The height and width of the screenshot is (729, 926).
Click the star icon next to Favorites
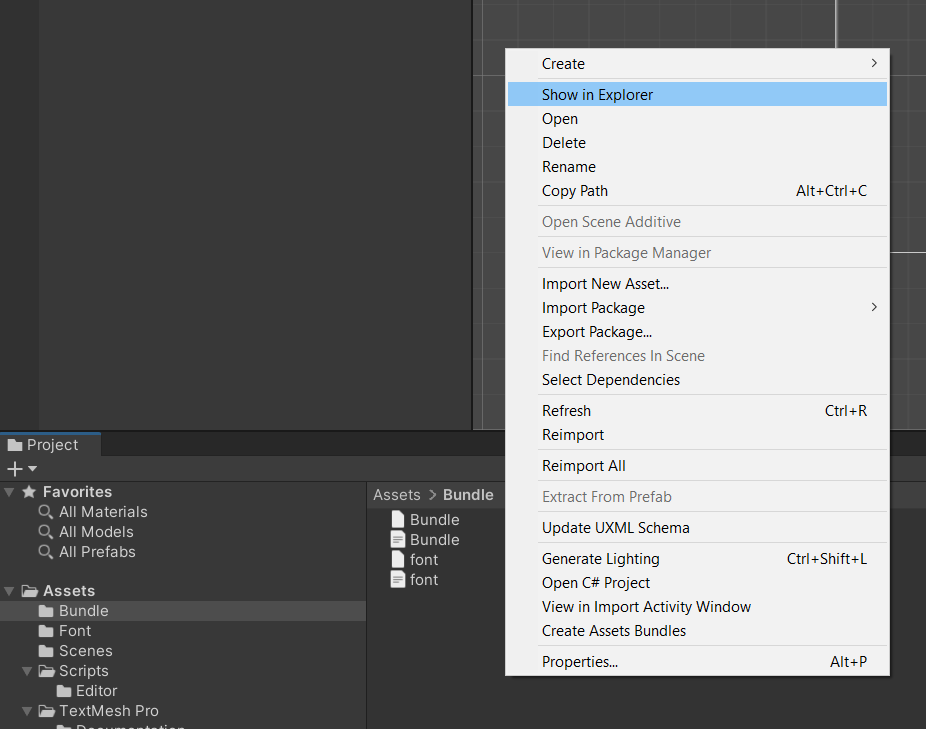coord(29,492)
